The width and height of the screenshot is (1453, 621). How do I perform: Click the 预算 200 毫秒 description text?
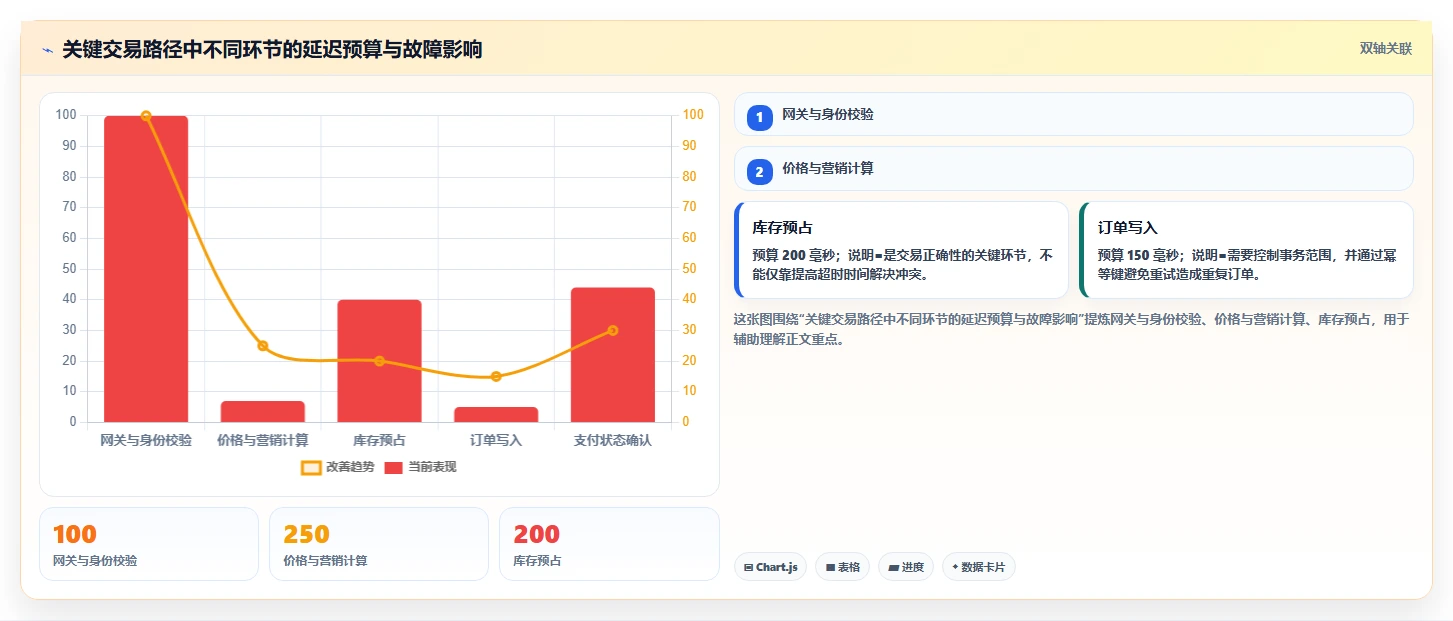point(903,264)
